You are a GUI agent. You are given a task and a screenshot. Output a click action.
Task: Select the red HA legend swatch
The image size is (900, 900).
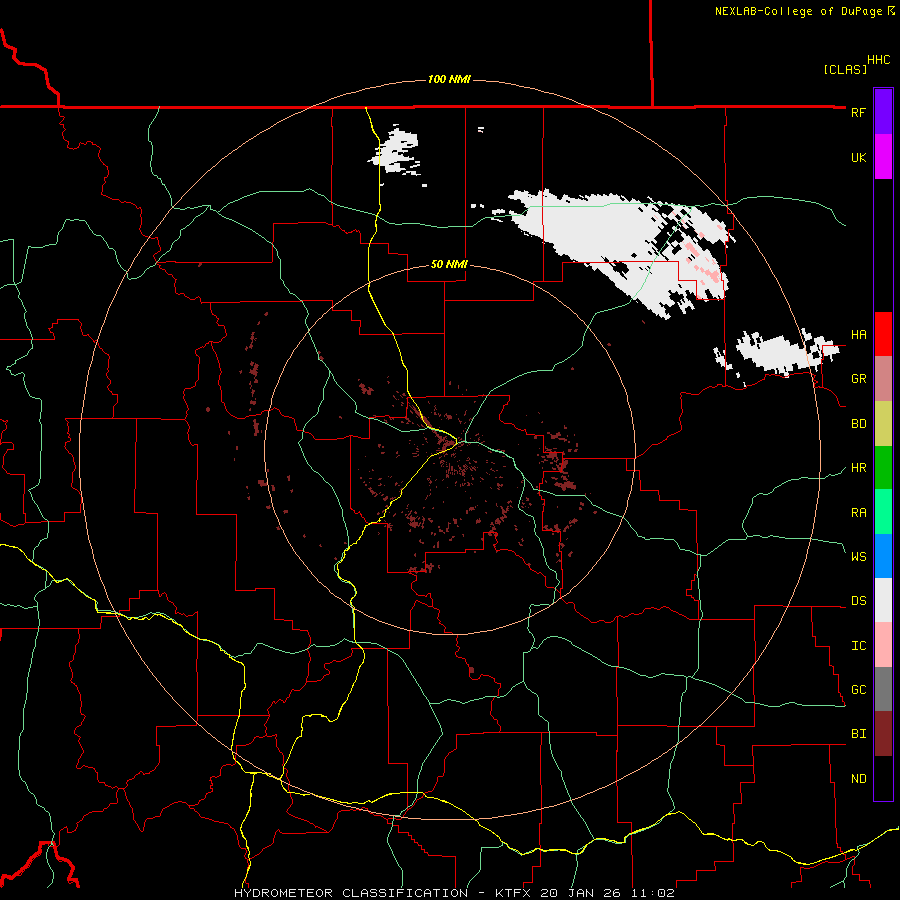tap(883, 334)
